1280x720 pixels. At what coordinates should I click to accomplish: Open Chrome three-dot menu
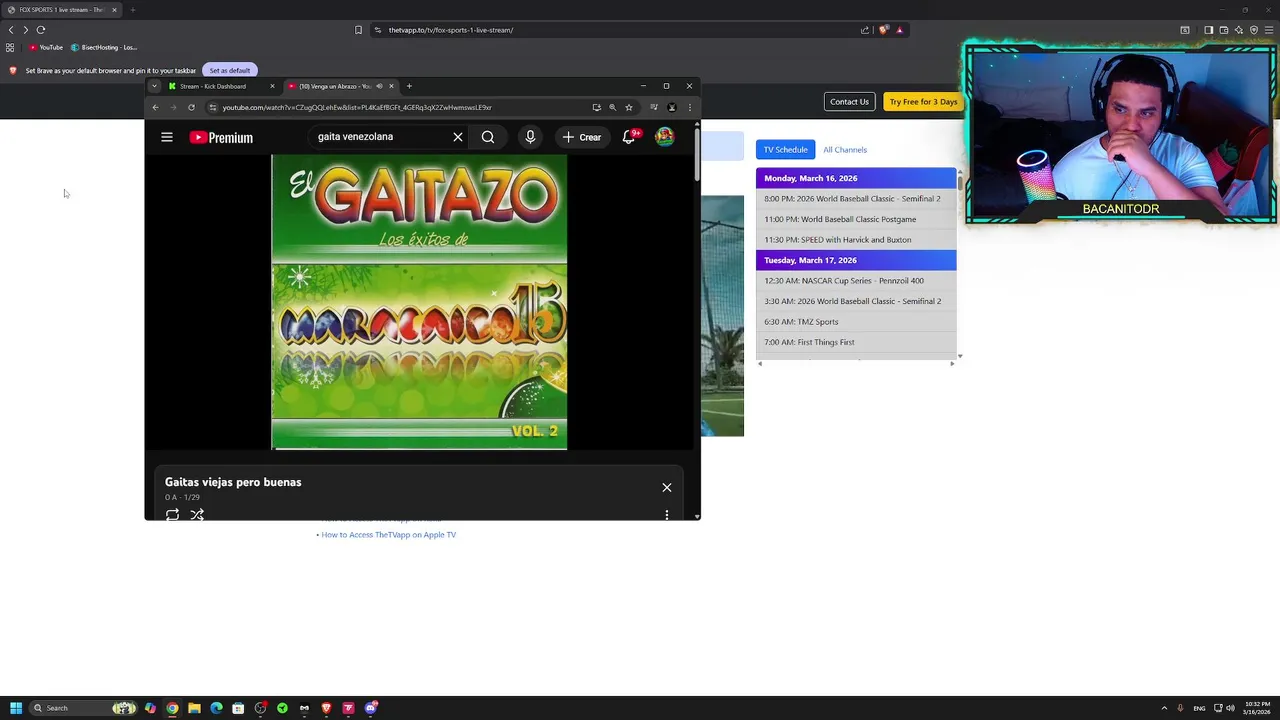pos(689,107)
